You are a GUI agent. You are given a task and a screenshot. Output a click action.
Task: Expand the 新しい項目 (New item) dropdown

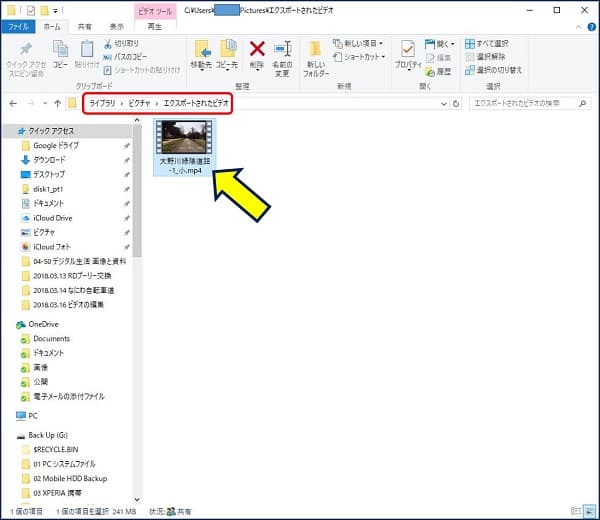(361, 44)
